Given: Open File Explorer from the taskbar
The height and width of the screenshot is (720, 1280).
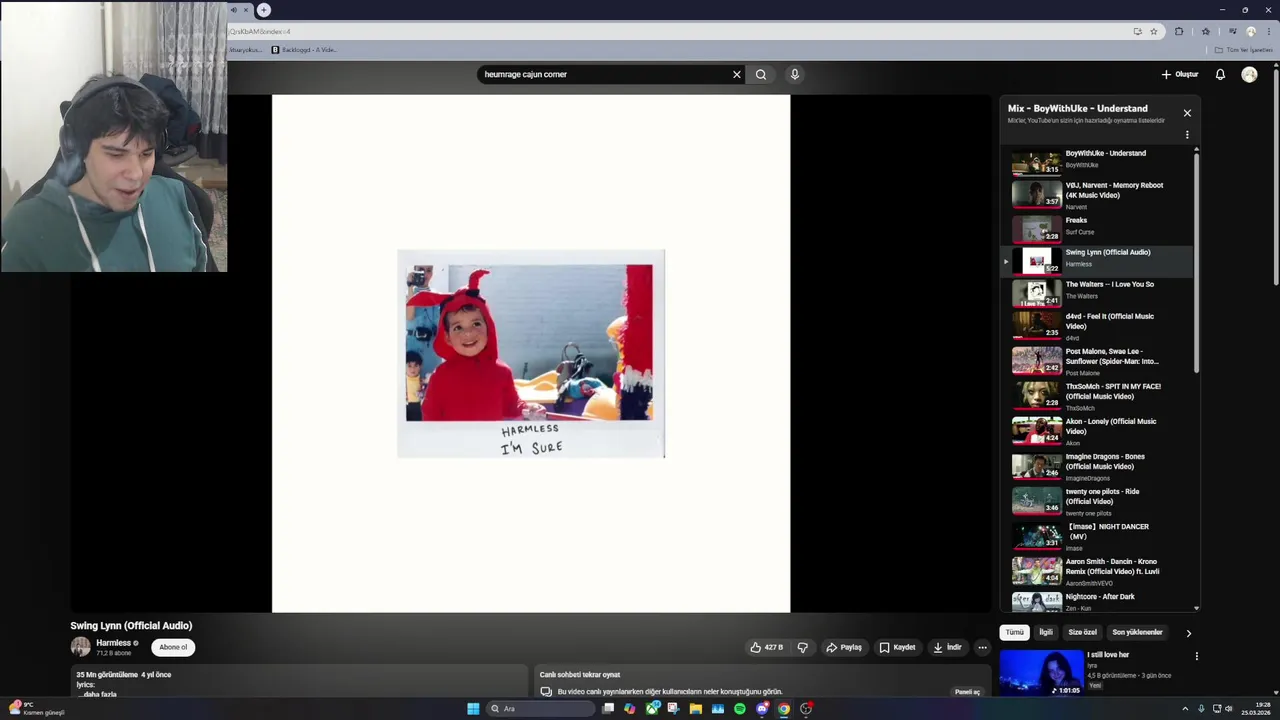Looking at the screenshot, I should pyautogui.click(x=695, y=708).
